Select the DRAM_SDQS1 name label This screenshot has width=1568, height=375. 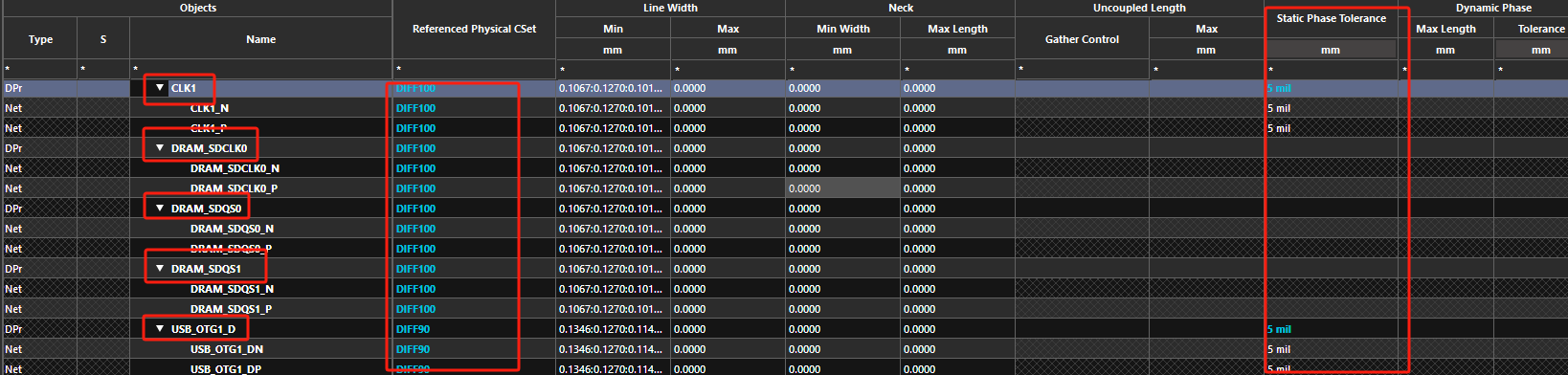206,269
